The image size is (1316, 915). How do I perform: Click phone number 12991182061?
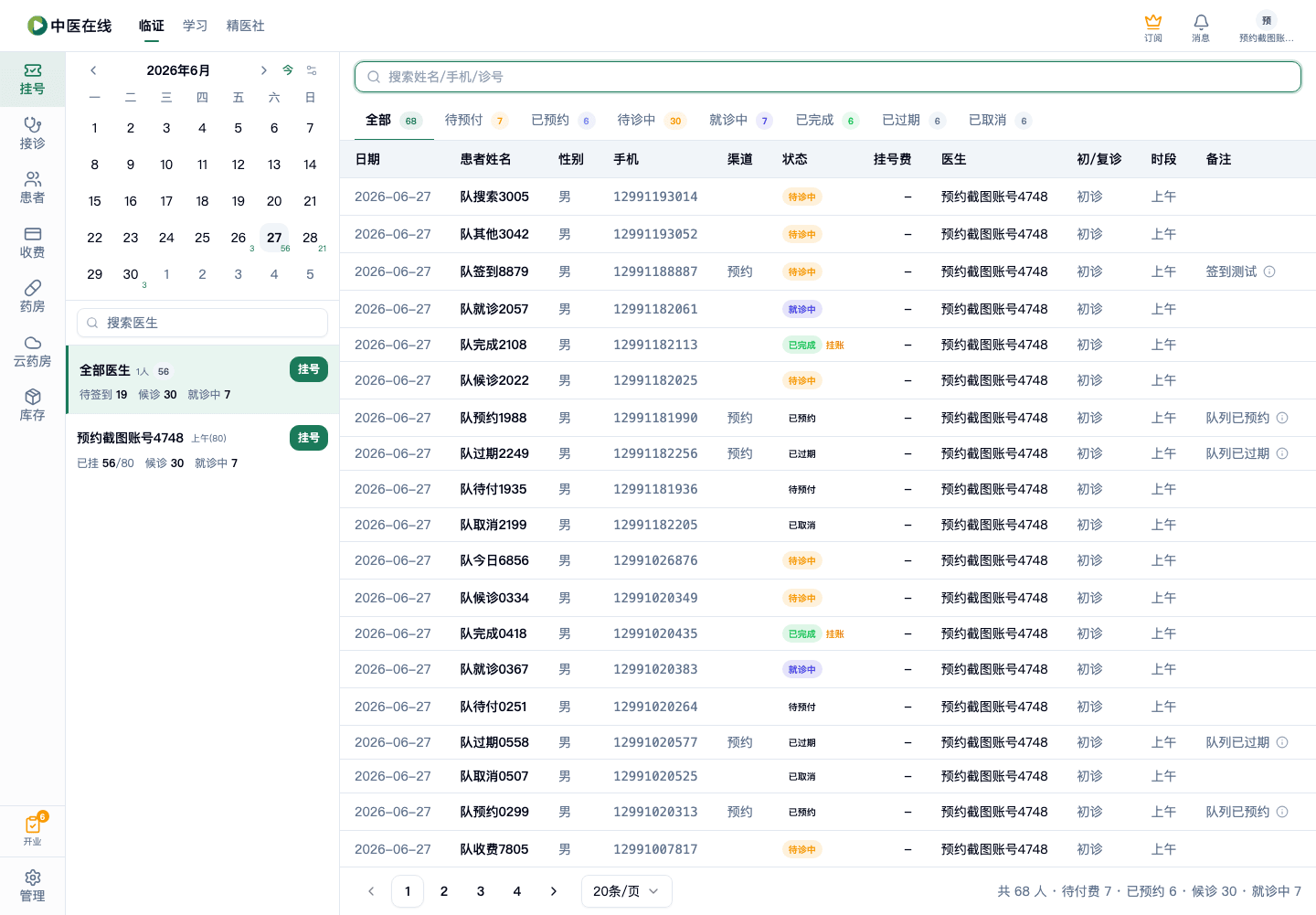[655, 309]
